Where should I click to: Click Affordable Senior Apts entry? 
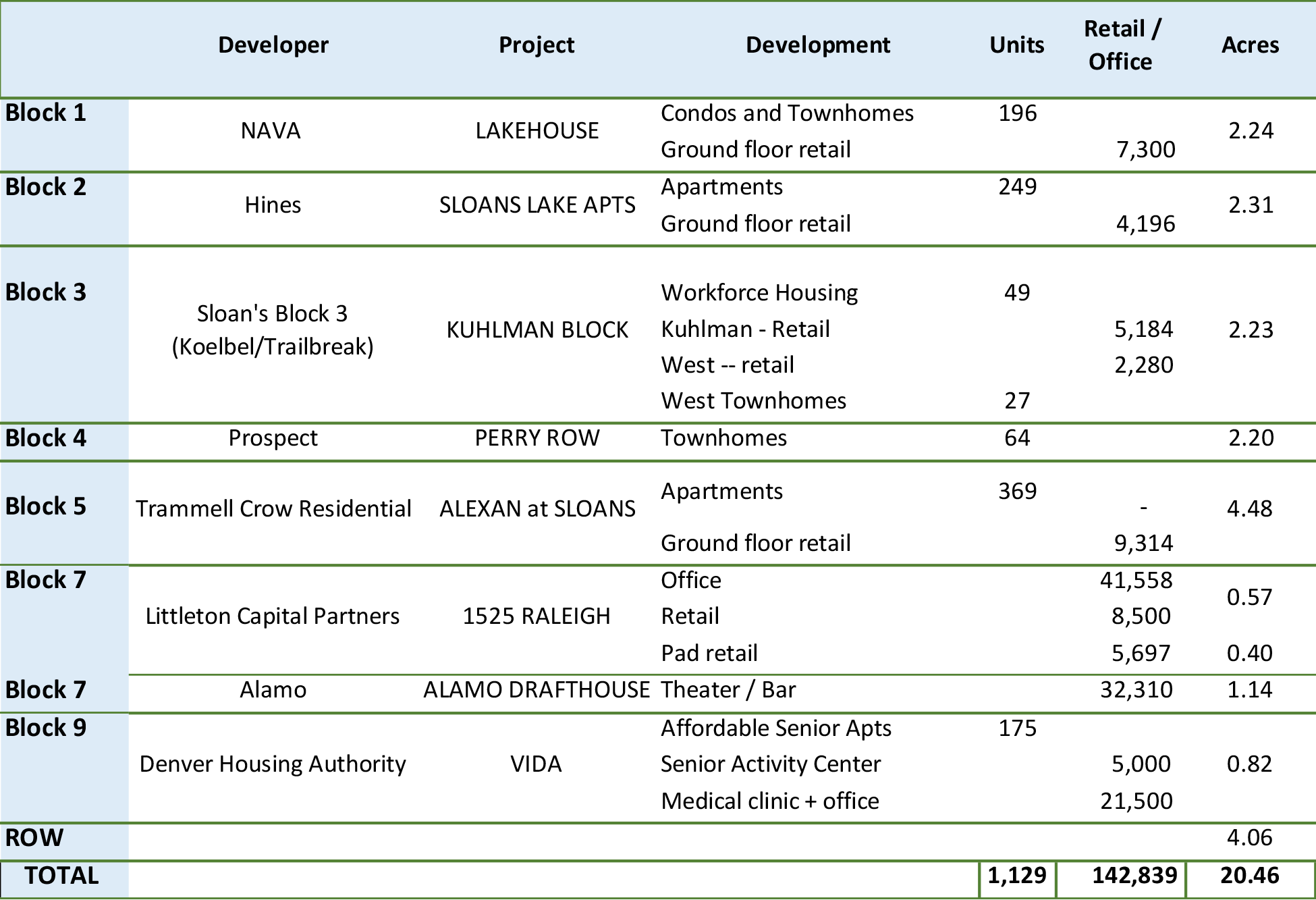776,728
